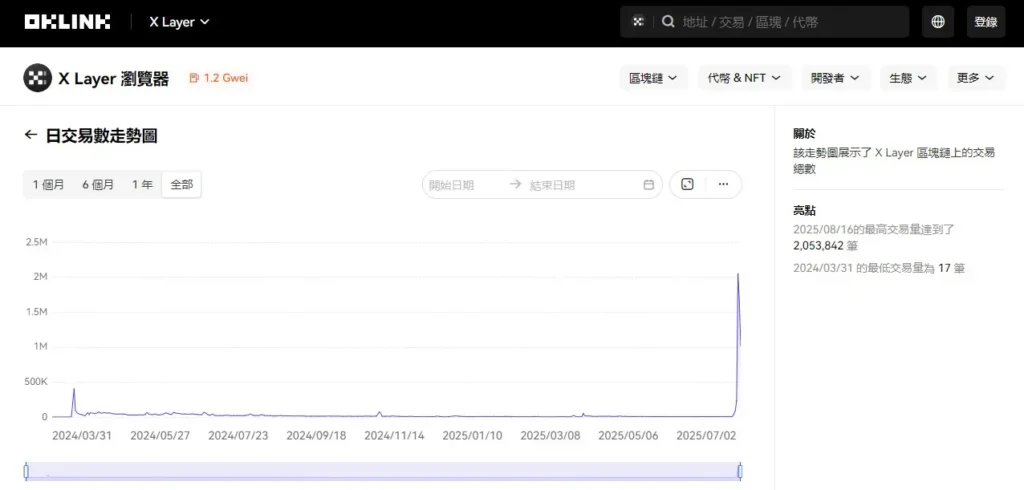Select the 1 個月 range tab

(49, 185)
